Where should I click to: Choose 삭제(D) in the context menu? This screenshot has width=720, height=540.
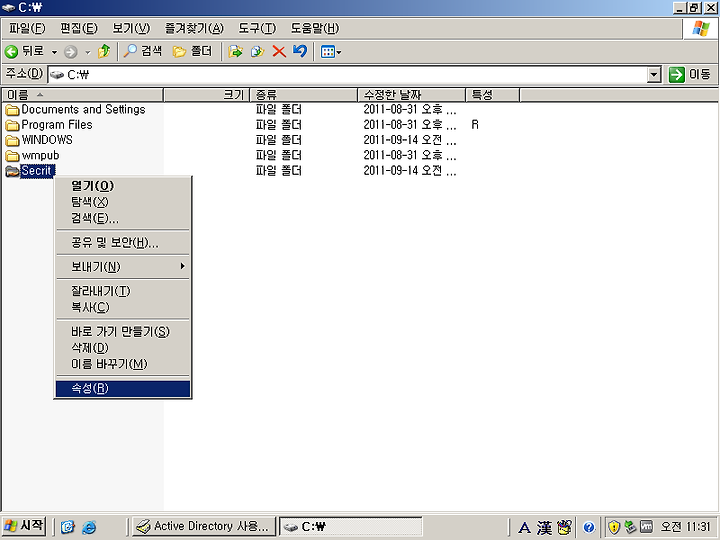(x=123, y=348)
